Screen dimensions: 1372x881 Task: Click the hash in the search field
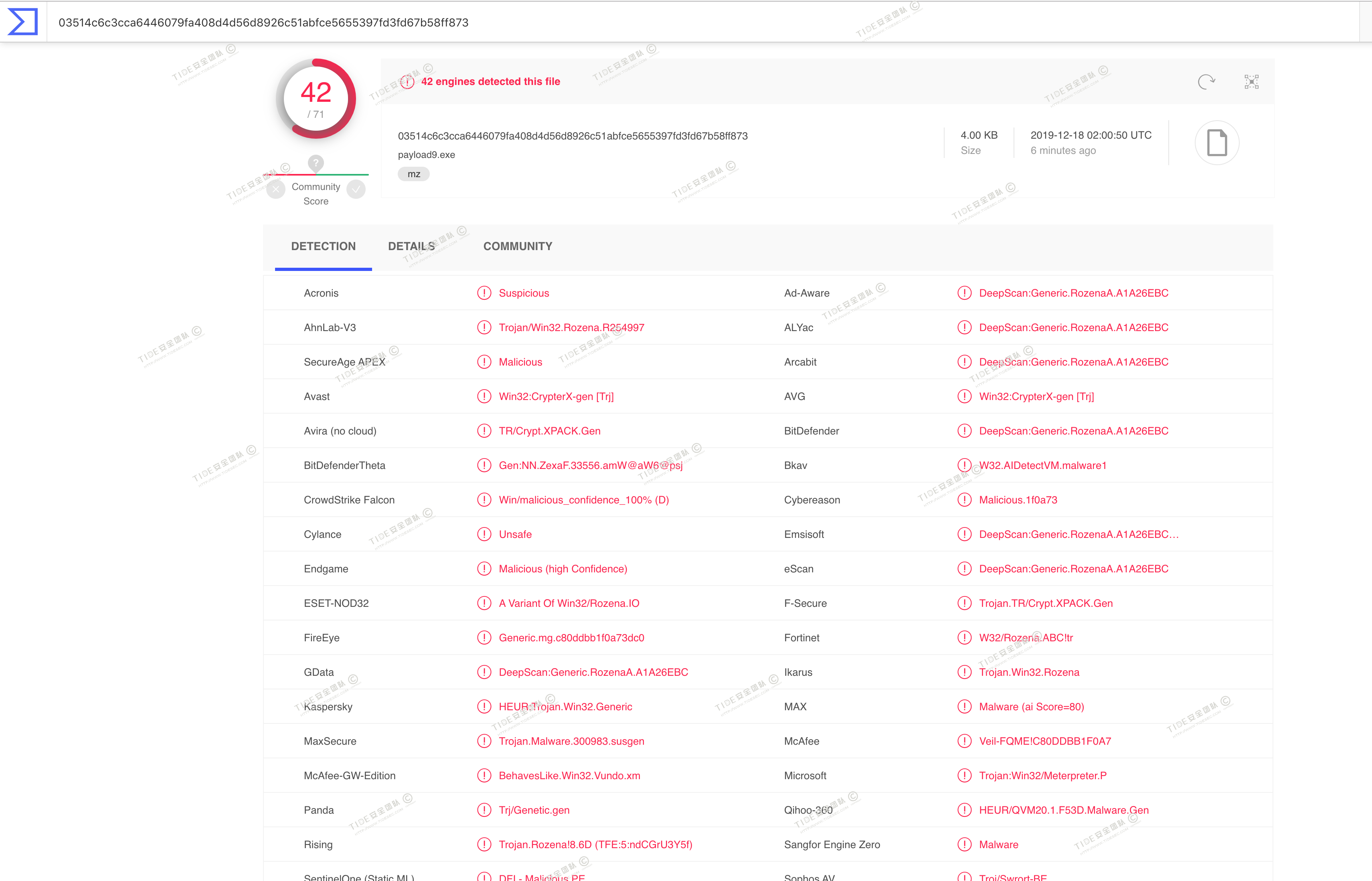click(x=263, y=22)
